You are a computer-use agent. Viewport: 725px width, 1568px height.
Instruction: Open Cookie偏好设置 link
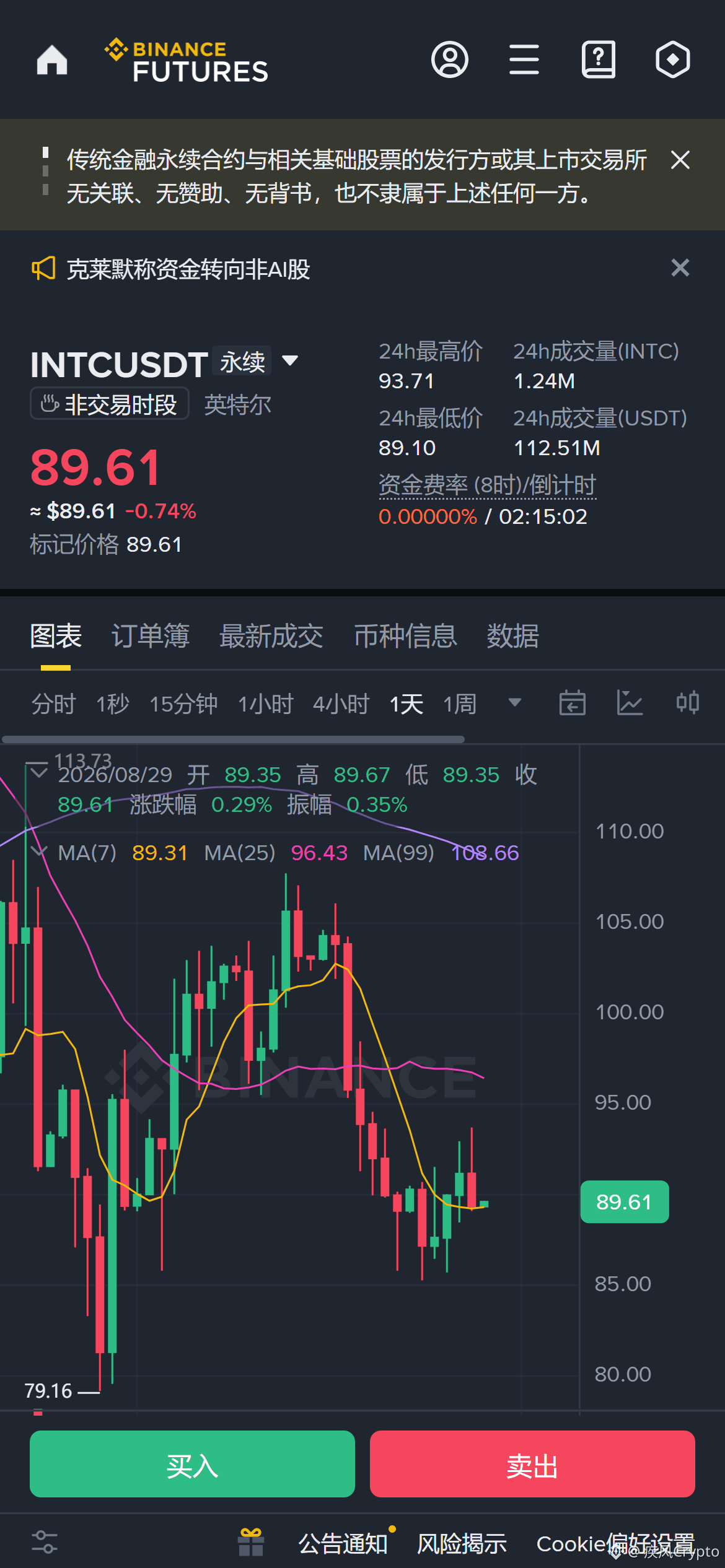click(x=615, y=1543)
